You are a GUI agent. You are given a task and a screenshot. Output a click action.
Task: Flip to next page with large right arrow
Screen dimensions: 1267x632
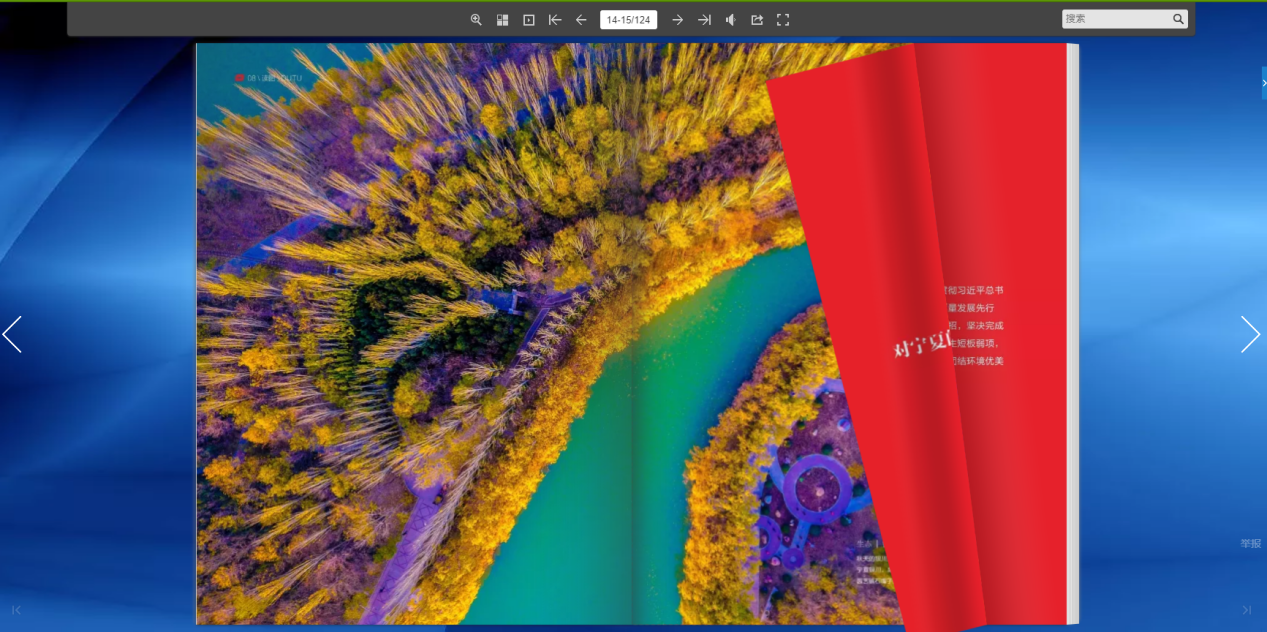(x=1251, y=335)
